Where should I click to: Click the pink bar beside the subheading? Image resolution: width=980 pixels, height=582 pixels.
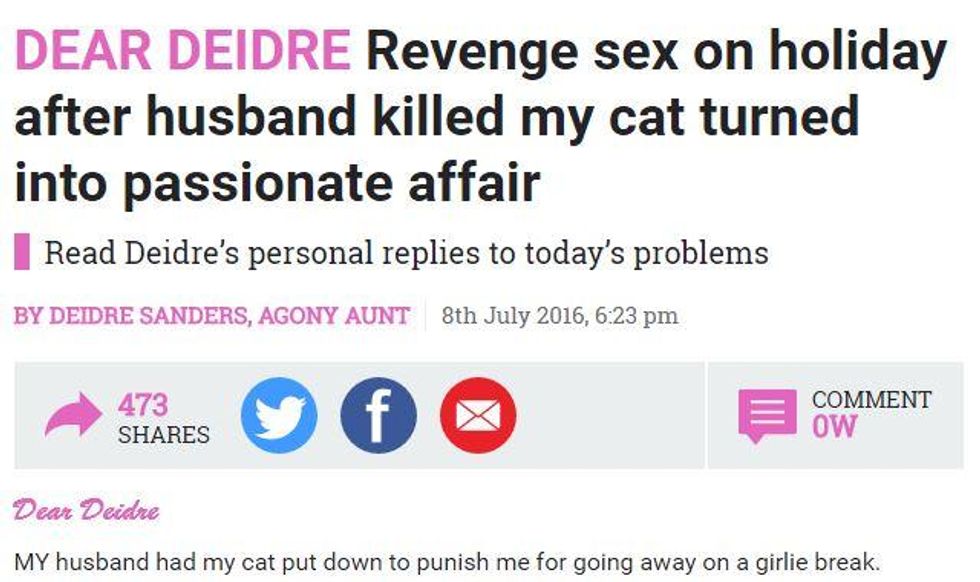[x=22, y=251]
